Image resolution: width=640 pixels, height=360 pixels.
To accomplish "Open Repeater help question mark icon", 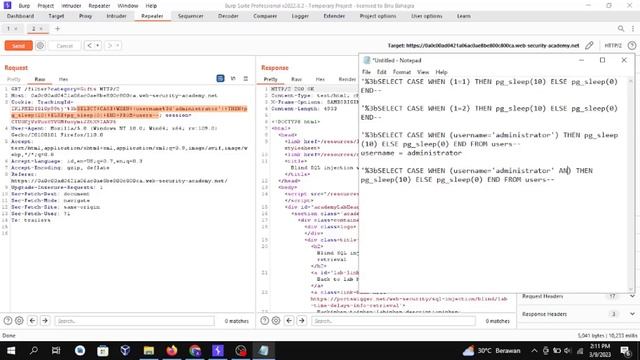I will click(632, 46).
